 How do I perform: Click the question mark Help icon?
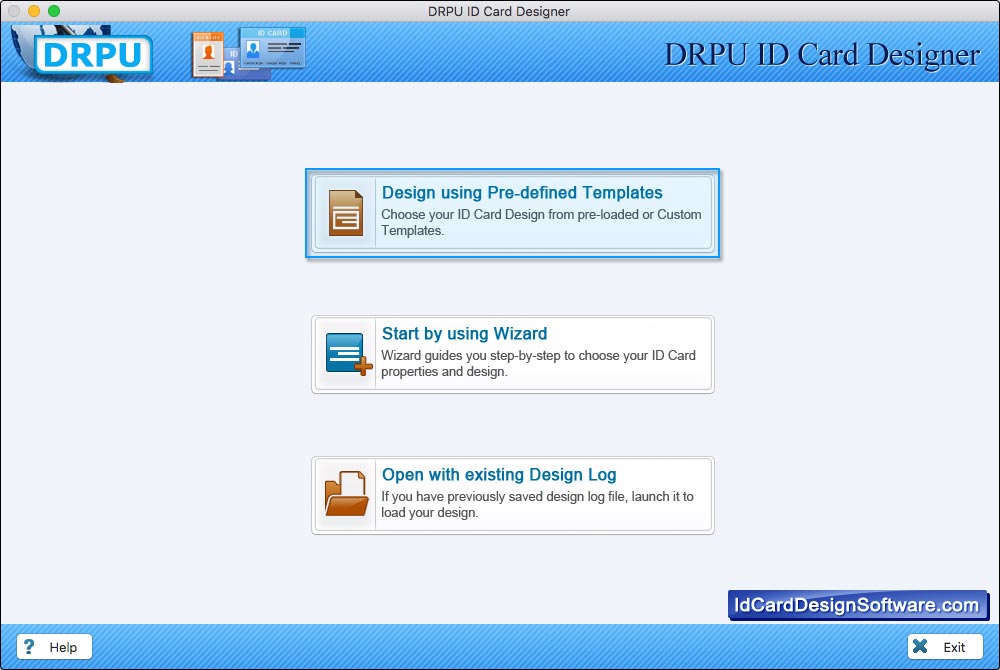(29, 646)
